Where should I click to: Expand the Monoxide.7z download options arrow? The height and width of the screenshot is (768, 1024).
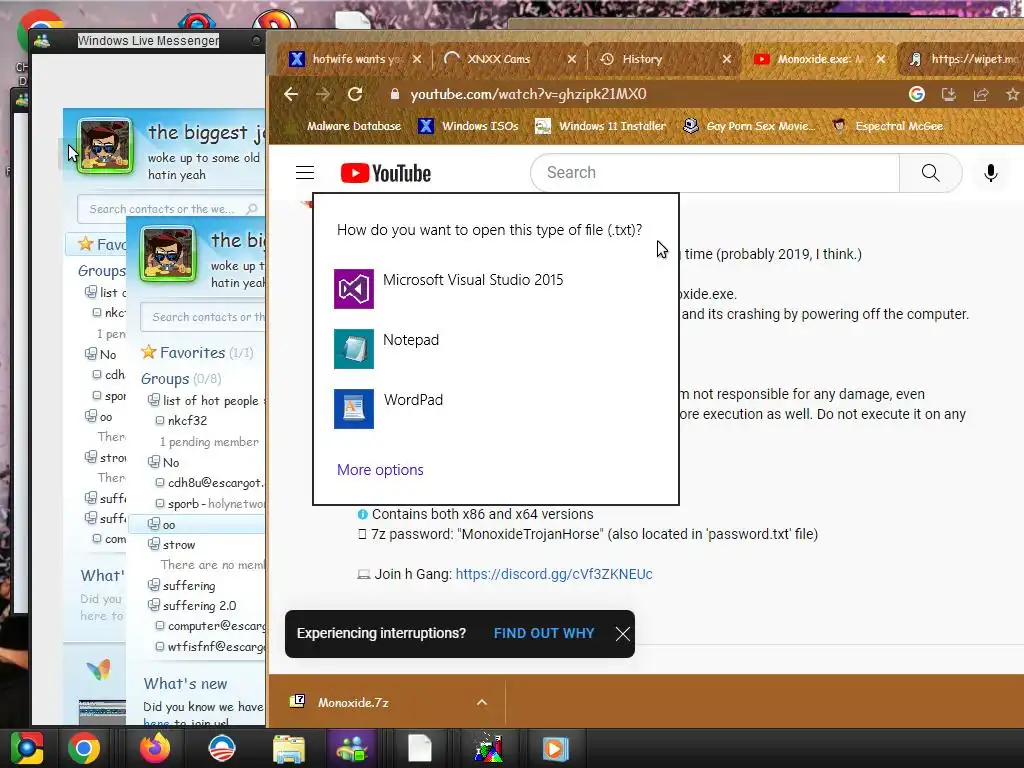click(482, 702)
